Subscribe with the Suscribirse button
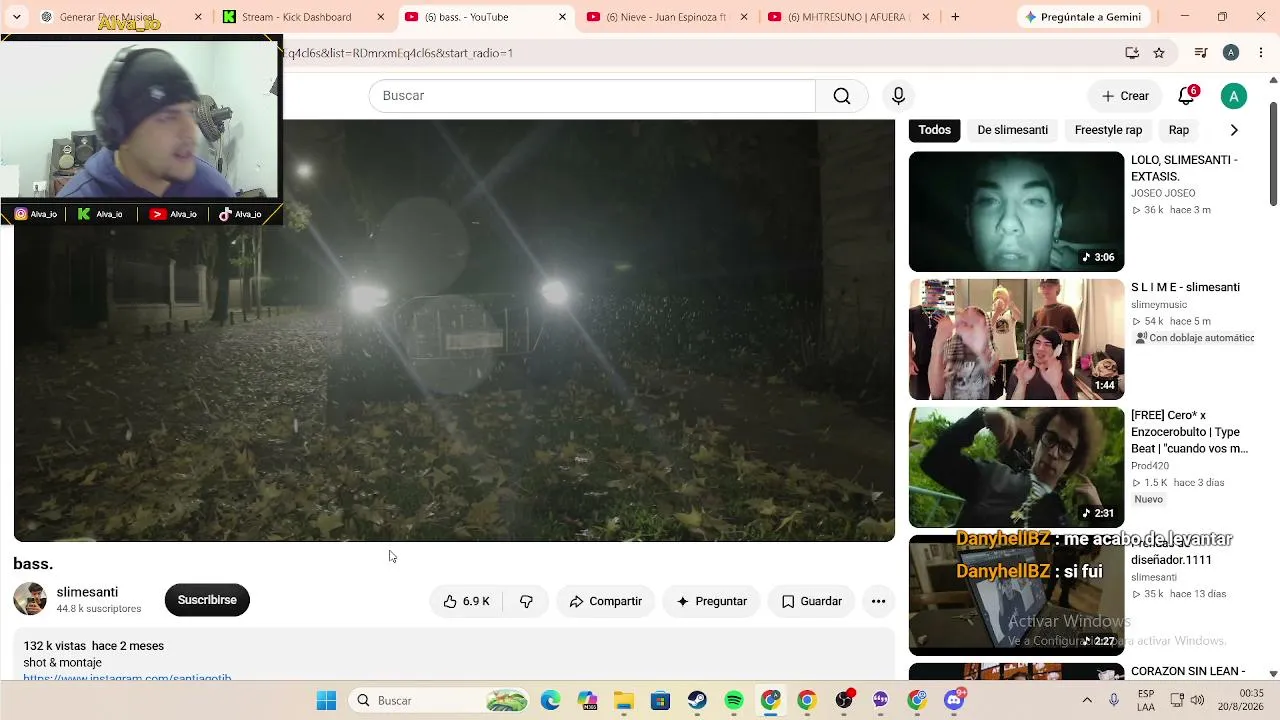 click(x=207, y=600)
